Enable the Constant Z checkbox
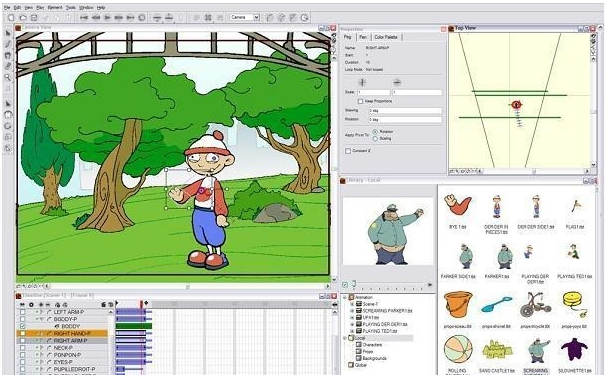The height and width of the screenshot is (375, 608). [348, 151]
